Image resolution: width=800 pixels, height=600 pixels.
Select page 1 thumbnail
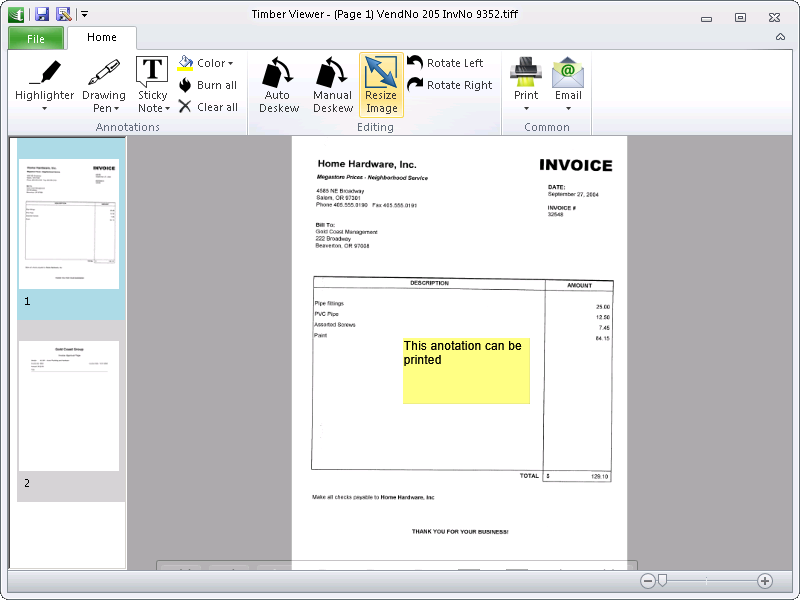point(69,223)
